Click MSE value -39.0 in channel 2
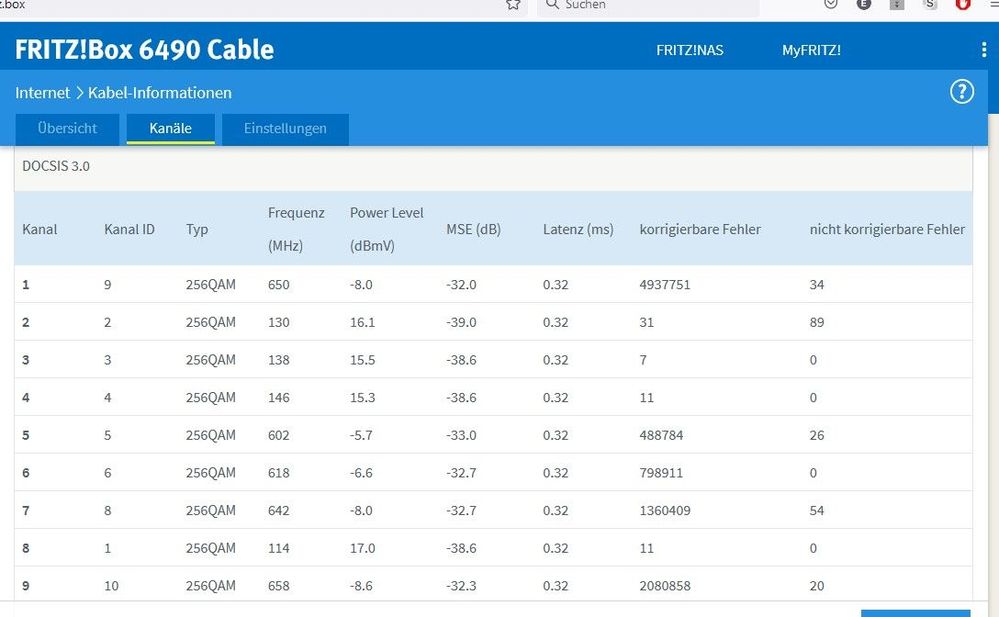Screen dimensions: 999x617 pos(461,323)
